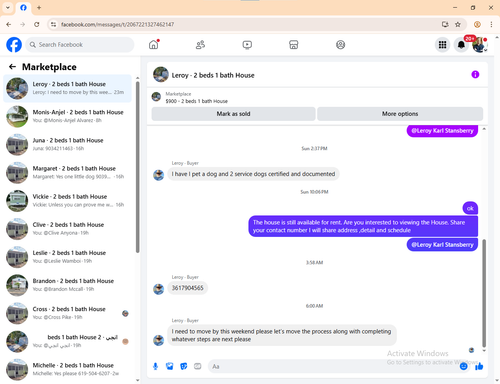Click the back arrow beside Marketplace

12,67
